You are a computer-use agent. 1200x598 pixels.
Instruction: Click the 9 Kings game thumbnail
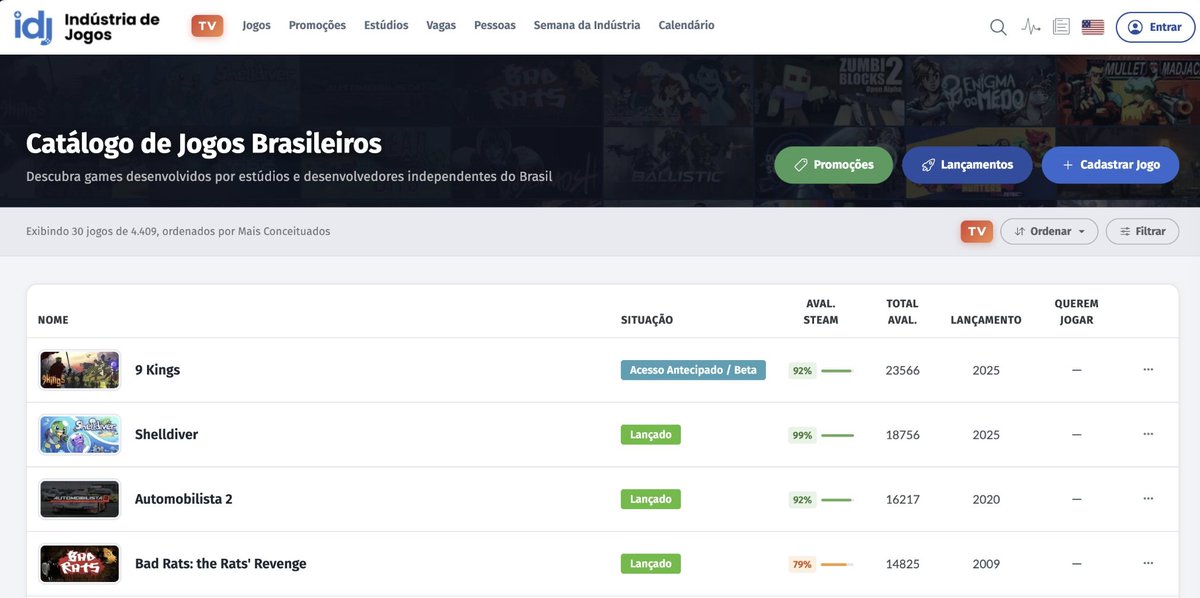[80, 370]
